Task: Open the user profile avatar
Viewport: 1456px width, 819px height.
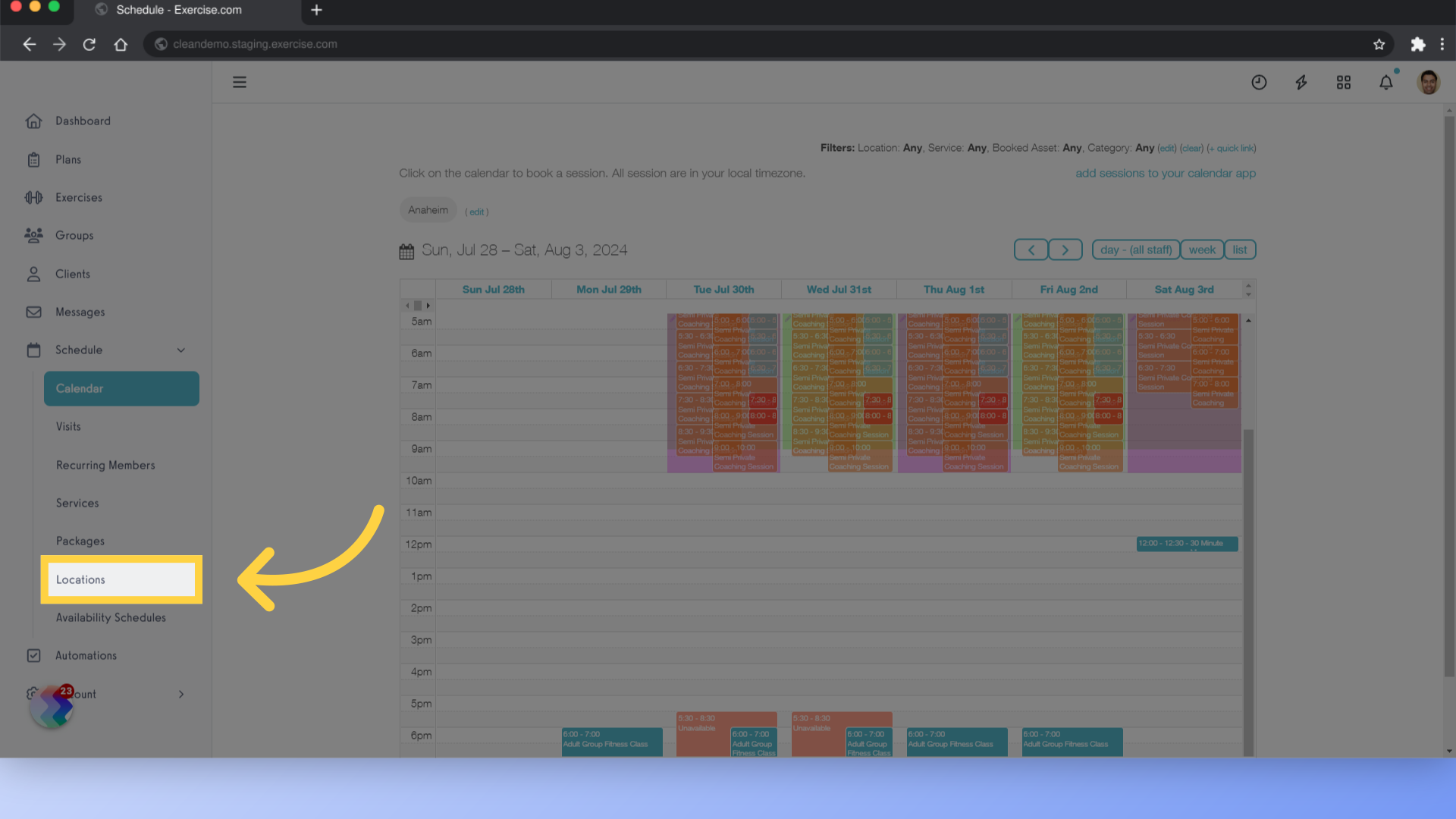Action: (x=1429, y=82)
